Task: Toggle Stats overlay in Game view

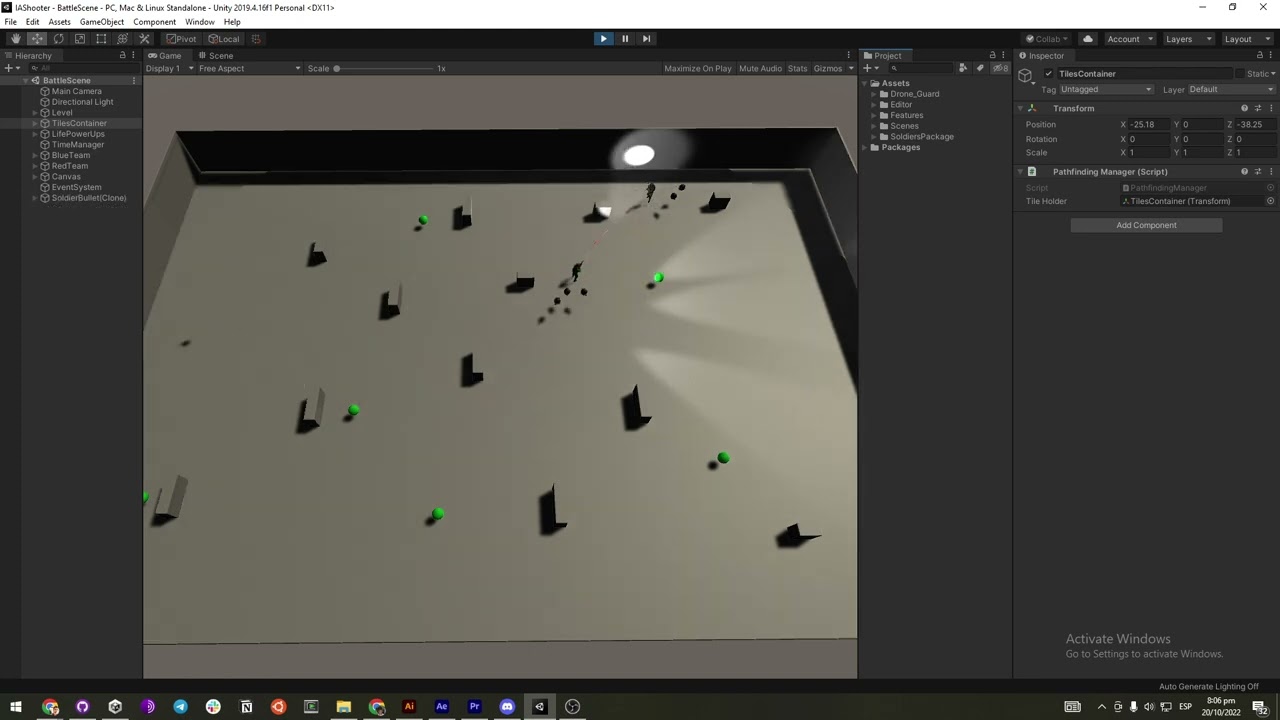Action: [797, 69]
